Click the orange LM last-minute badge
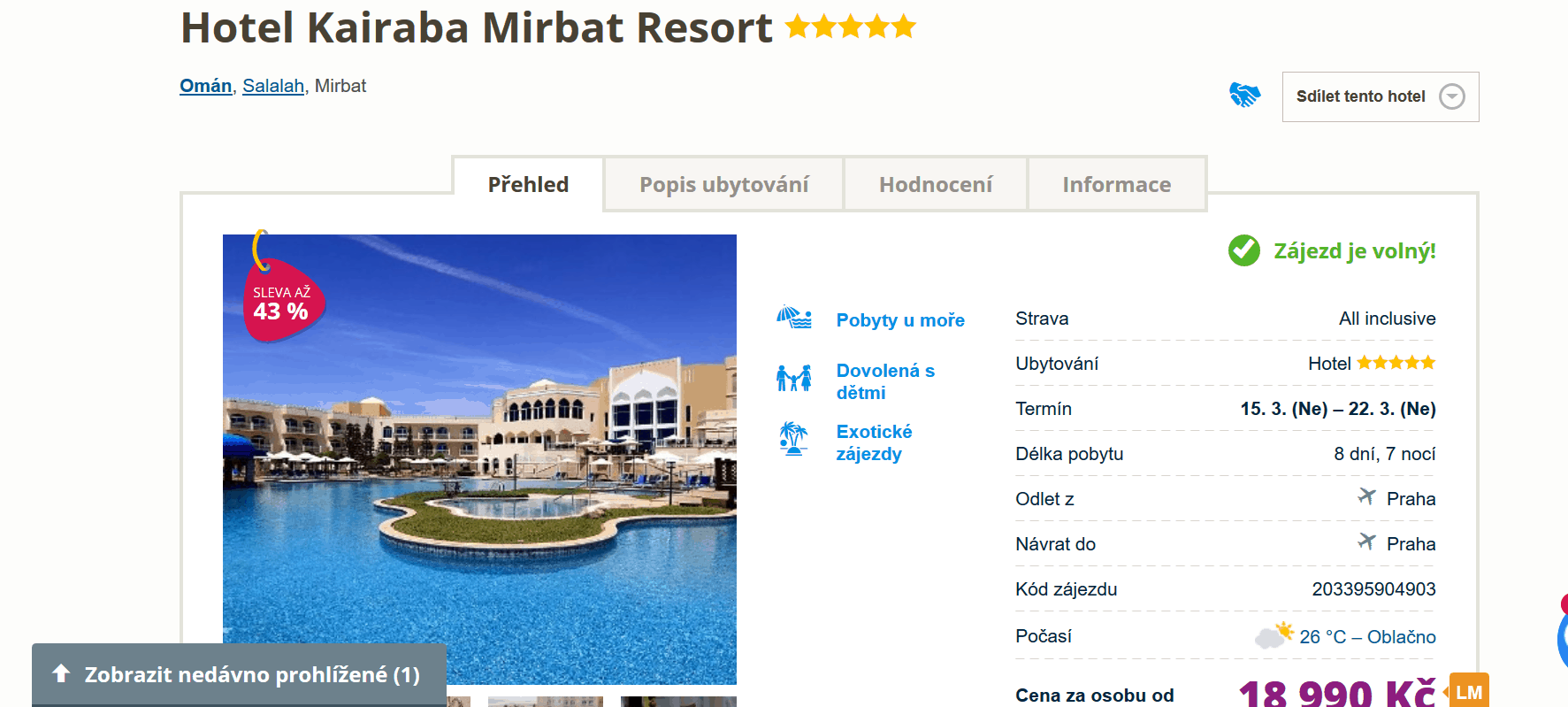 (x=1468, y=691)
